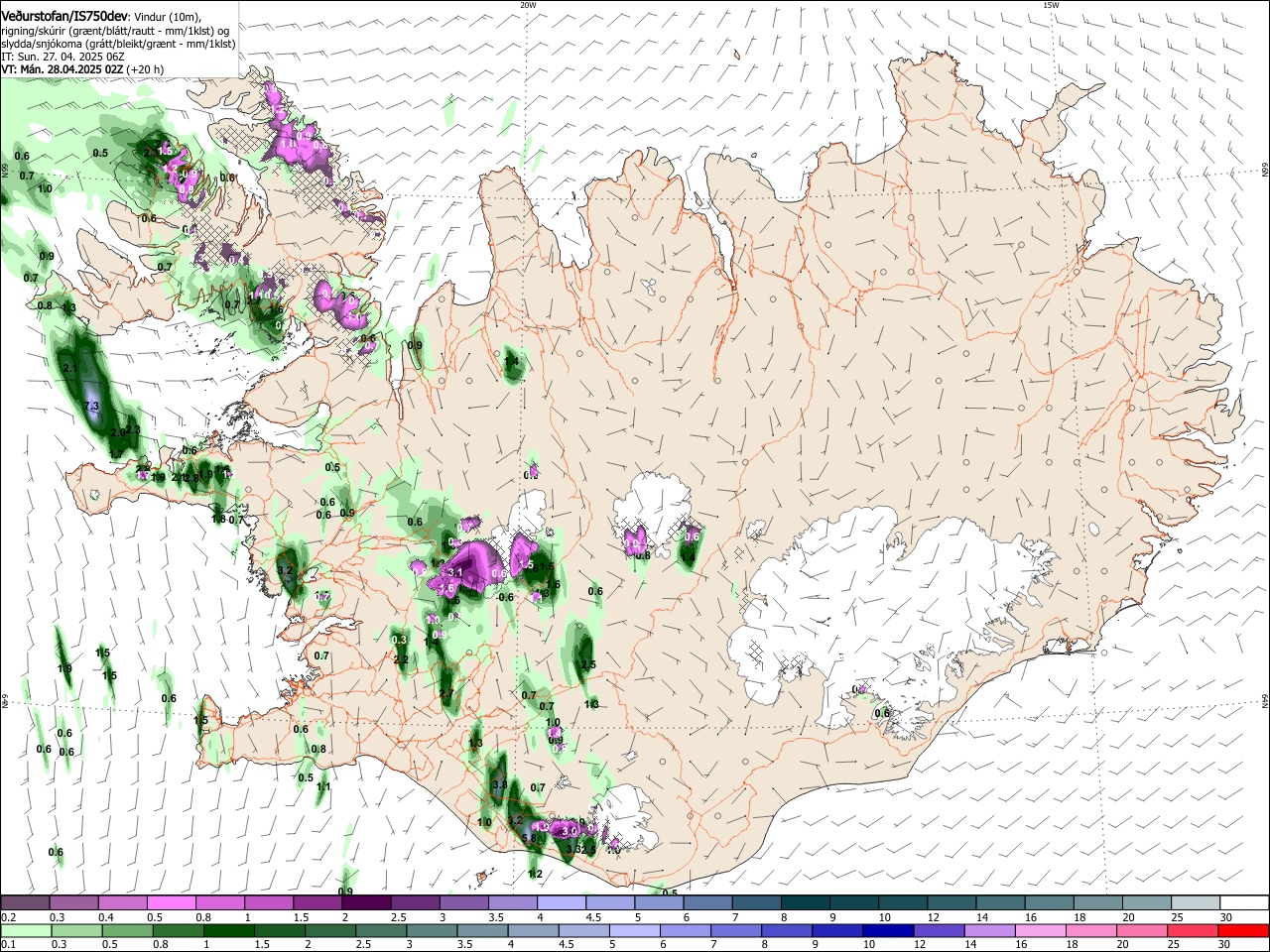Click the light violet 14–16 rain swatch
Screen dimensions: 1270x952
990,929
